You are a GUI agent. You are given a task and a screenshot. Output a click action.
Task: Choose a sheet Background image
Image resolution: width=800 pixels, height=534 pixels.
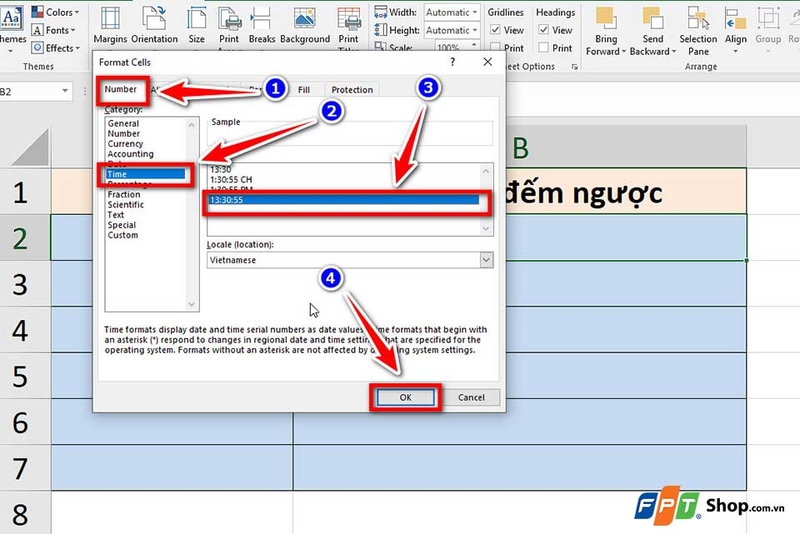(305, 24)
